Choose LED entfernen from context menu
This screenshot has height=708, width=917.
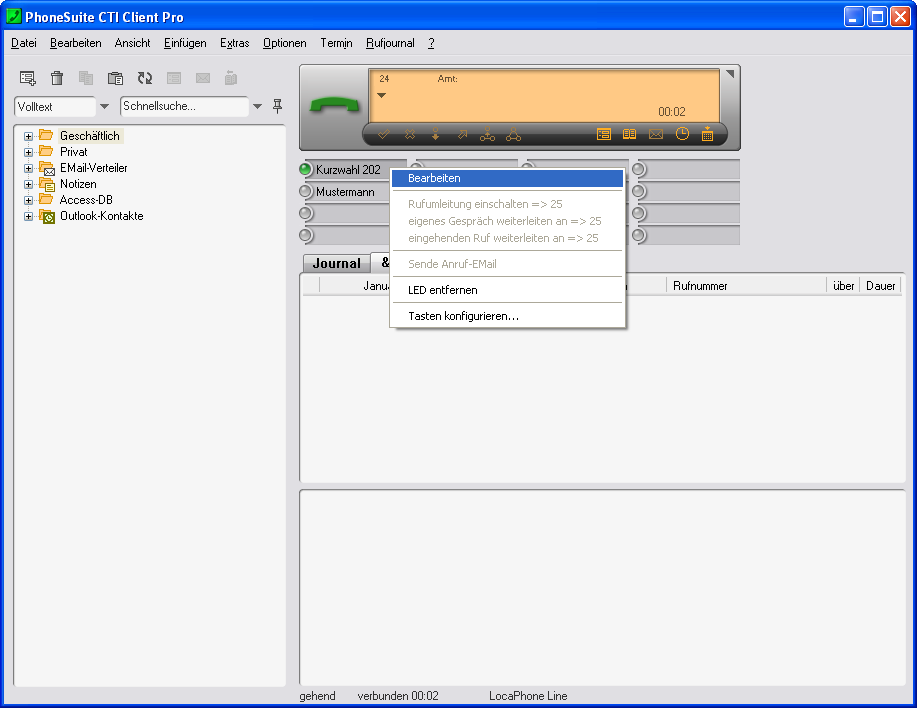pos(442,290)
